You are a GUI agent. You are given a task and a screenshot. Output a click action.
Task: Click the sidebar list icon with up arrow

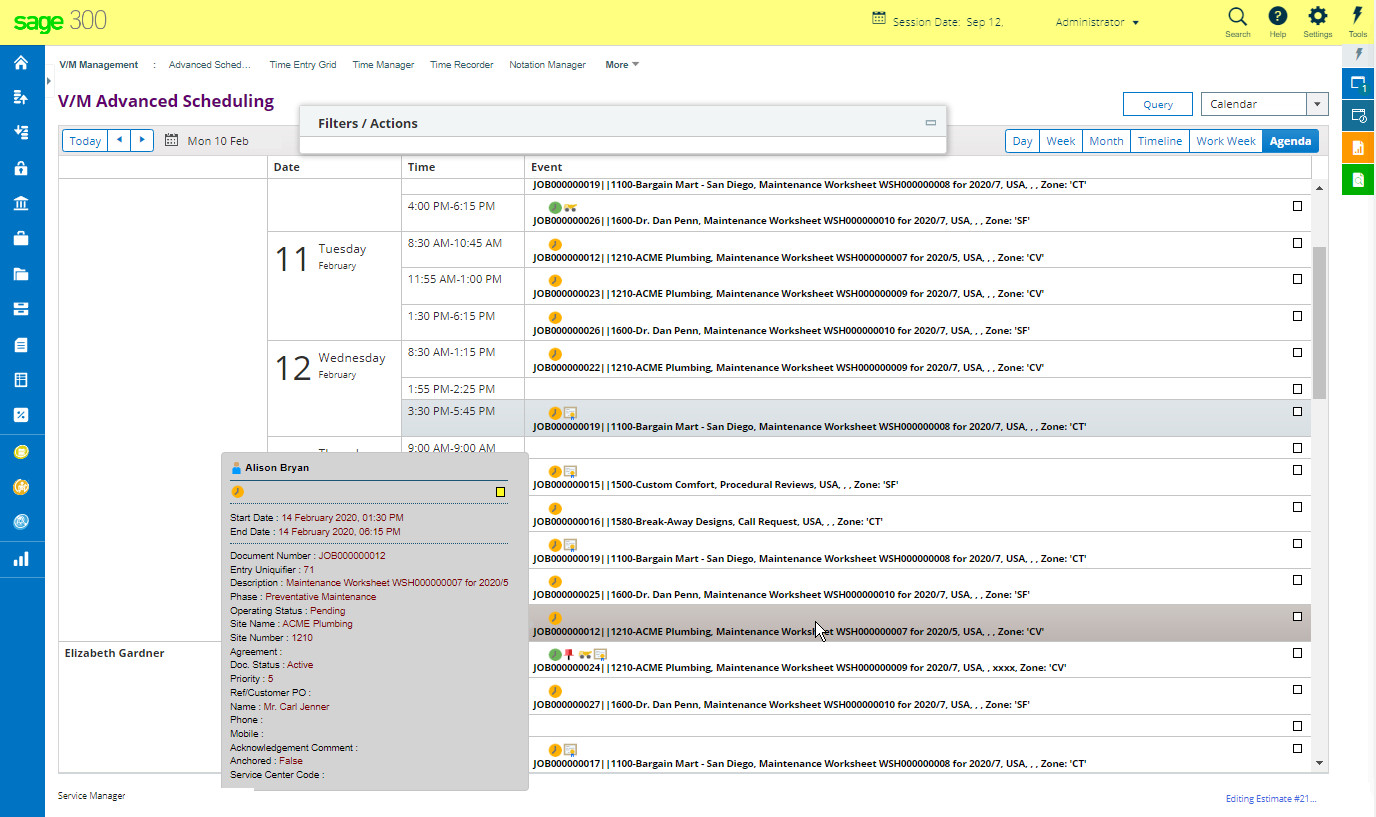click(x=21, y=97)
